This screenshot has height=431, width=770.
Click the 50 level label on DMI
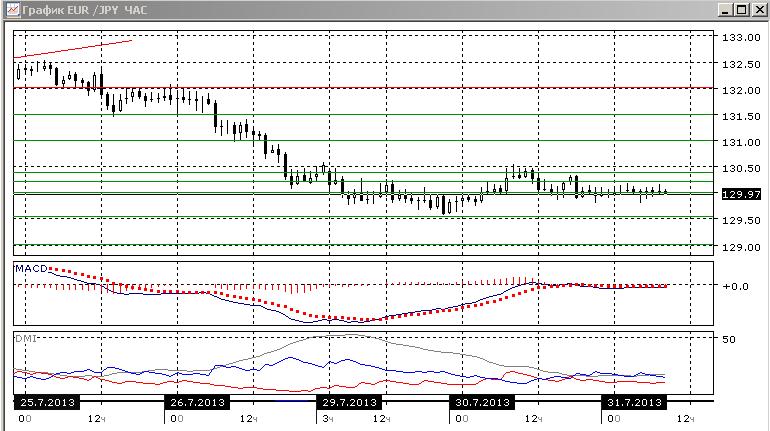tap(729, 339)
